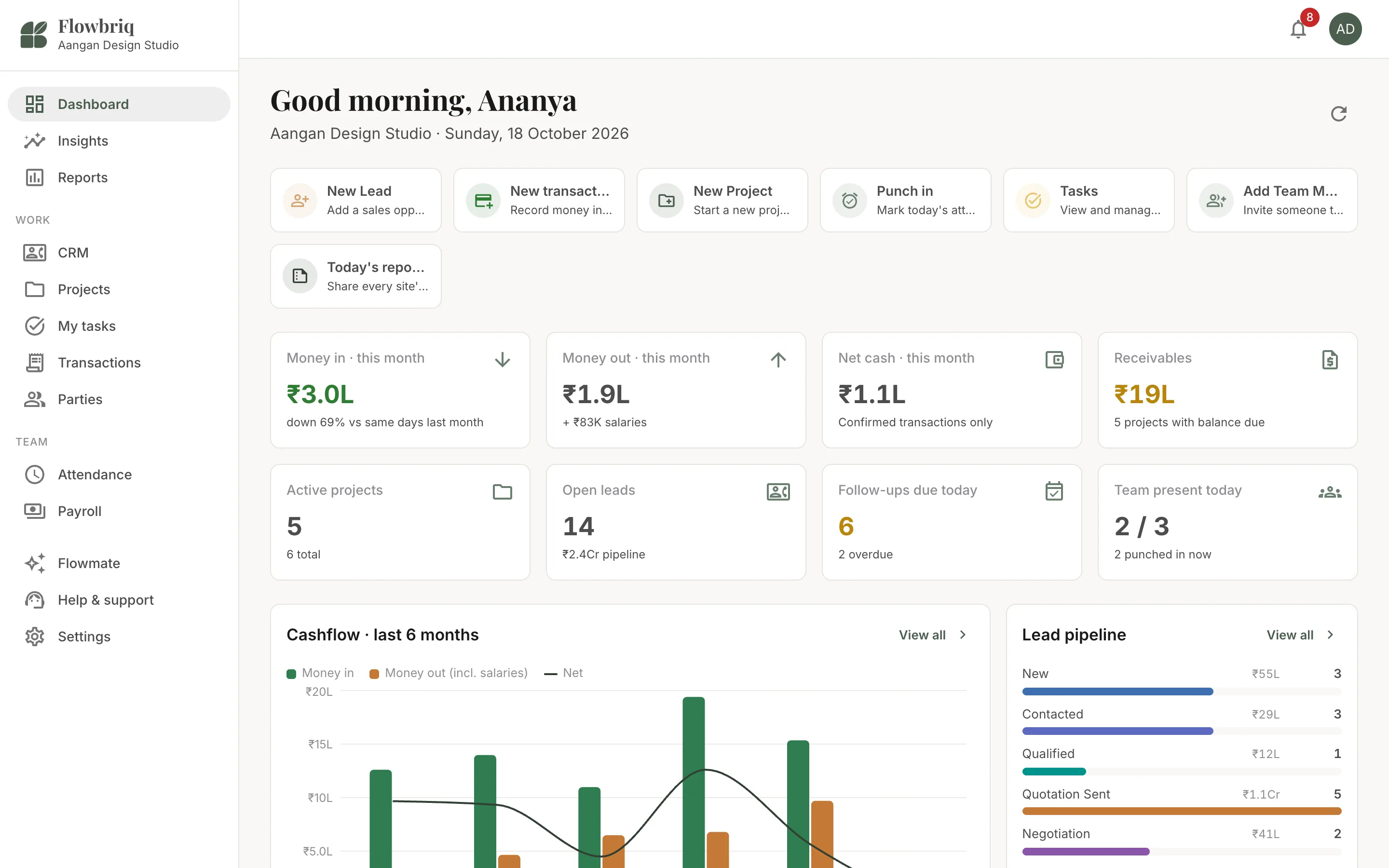
Task: Click the "₹2.4Cr pipeline" text
Action: click(x=603, y=555)
